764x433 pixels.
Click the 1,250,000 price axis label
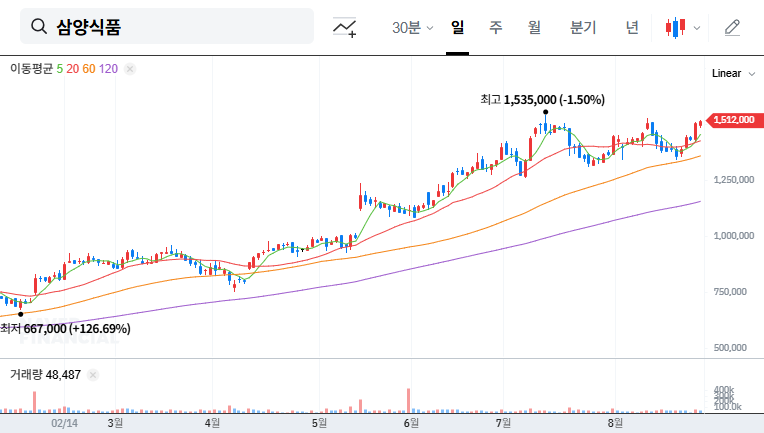[734, 180]
